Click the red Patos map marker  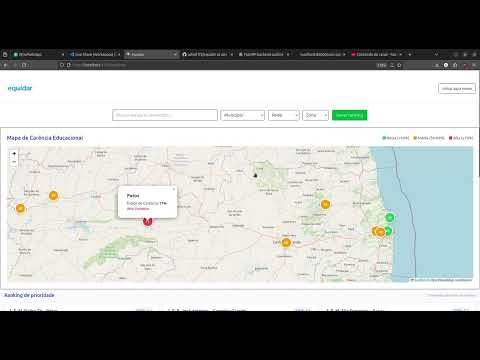click(x=148, y=221)
